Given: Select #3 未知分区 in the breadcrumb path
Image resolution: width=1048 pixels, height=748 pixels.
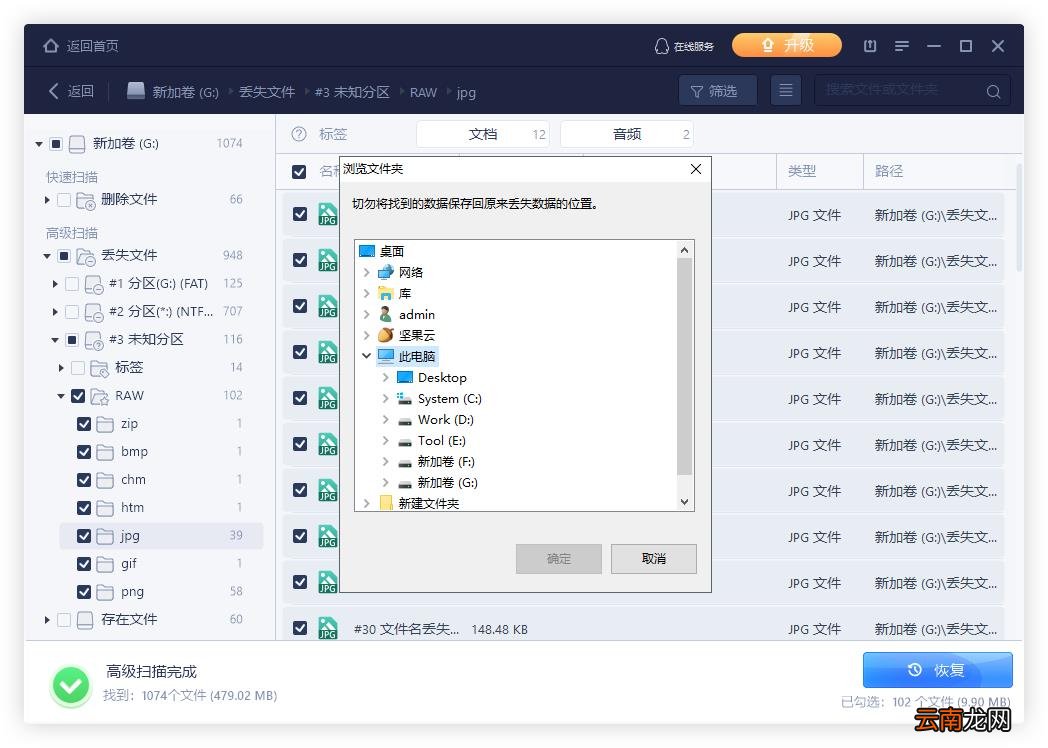Looking at the screenshot, I should point(352,92).
